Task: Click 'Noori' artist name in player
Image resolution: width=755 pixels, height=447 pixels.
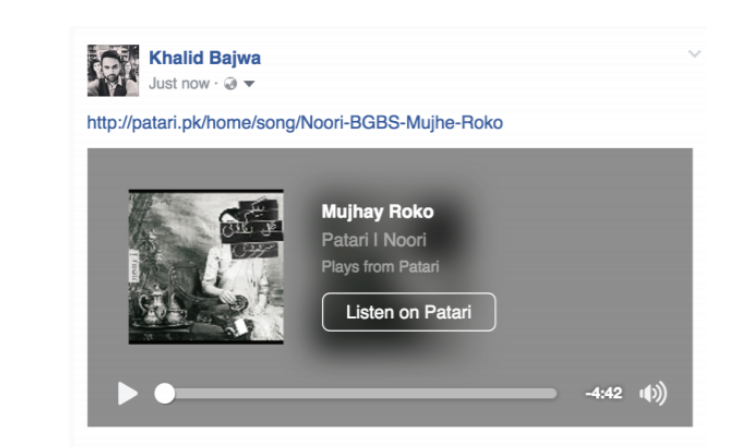Action: [x=405, y=240]
